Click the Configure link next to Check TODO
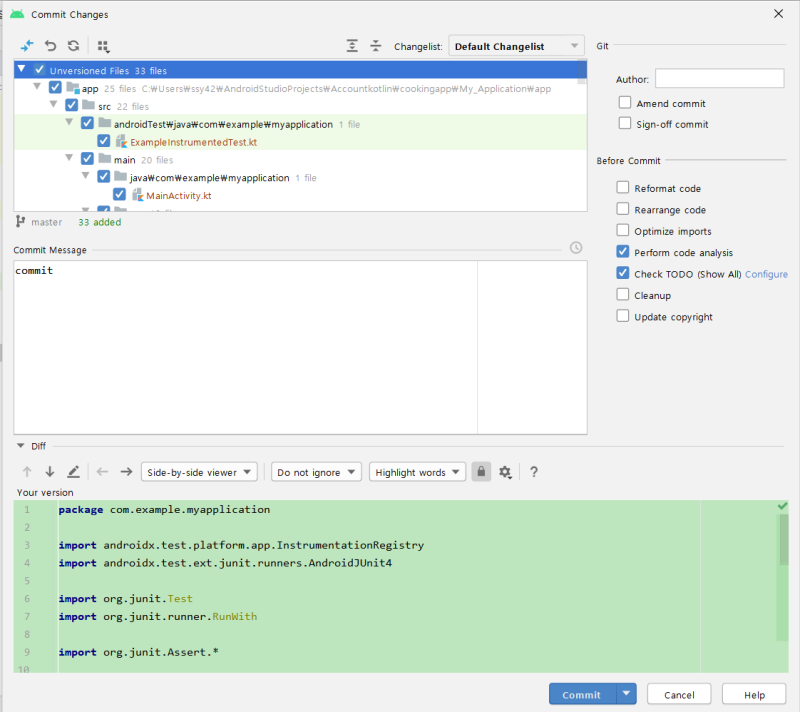The height and width of the screenshot is (712, 800). point(766,273)
